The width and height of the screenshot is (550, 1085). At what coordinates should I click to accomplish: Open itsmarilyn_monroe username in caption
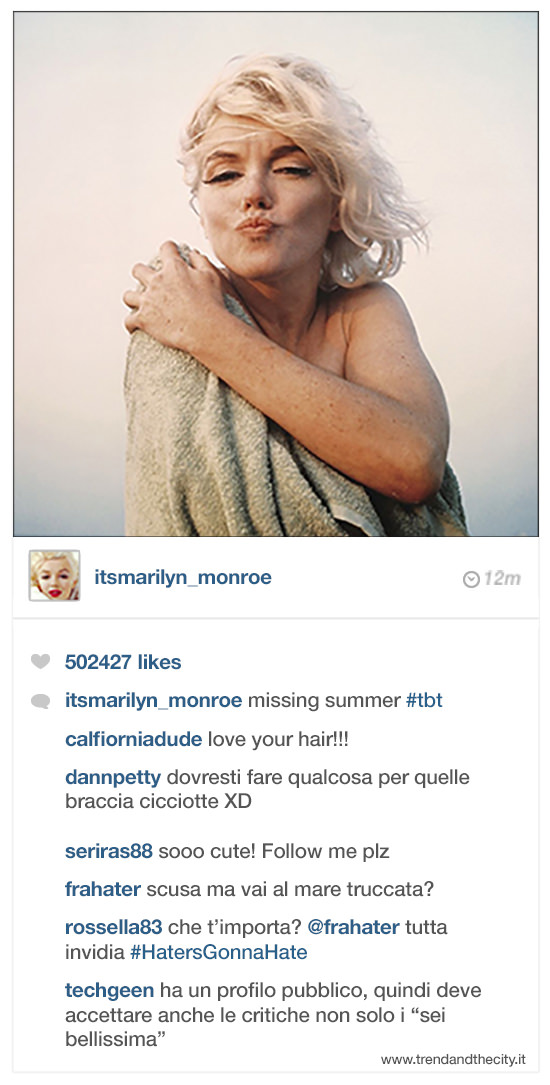[x=154, y=701]
